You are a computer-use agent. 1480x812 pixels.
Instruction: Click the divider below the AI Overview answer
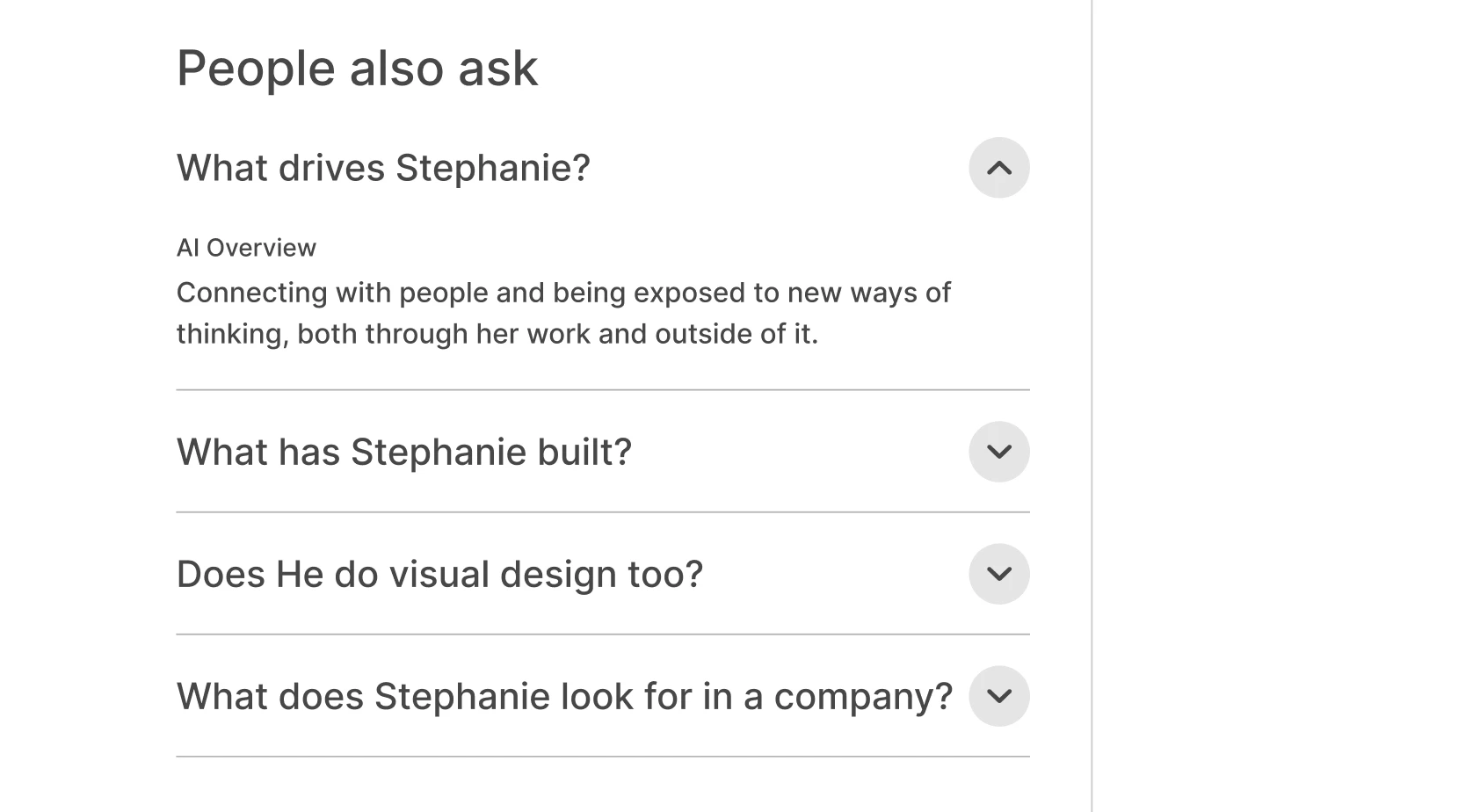point(602,389)
